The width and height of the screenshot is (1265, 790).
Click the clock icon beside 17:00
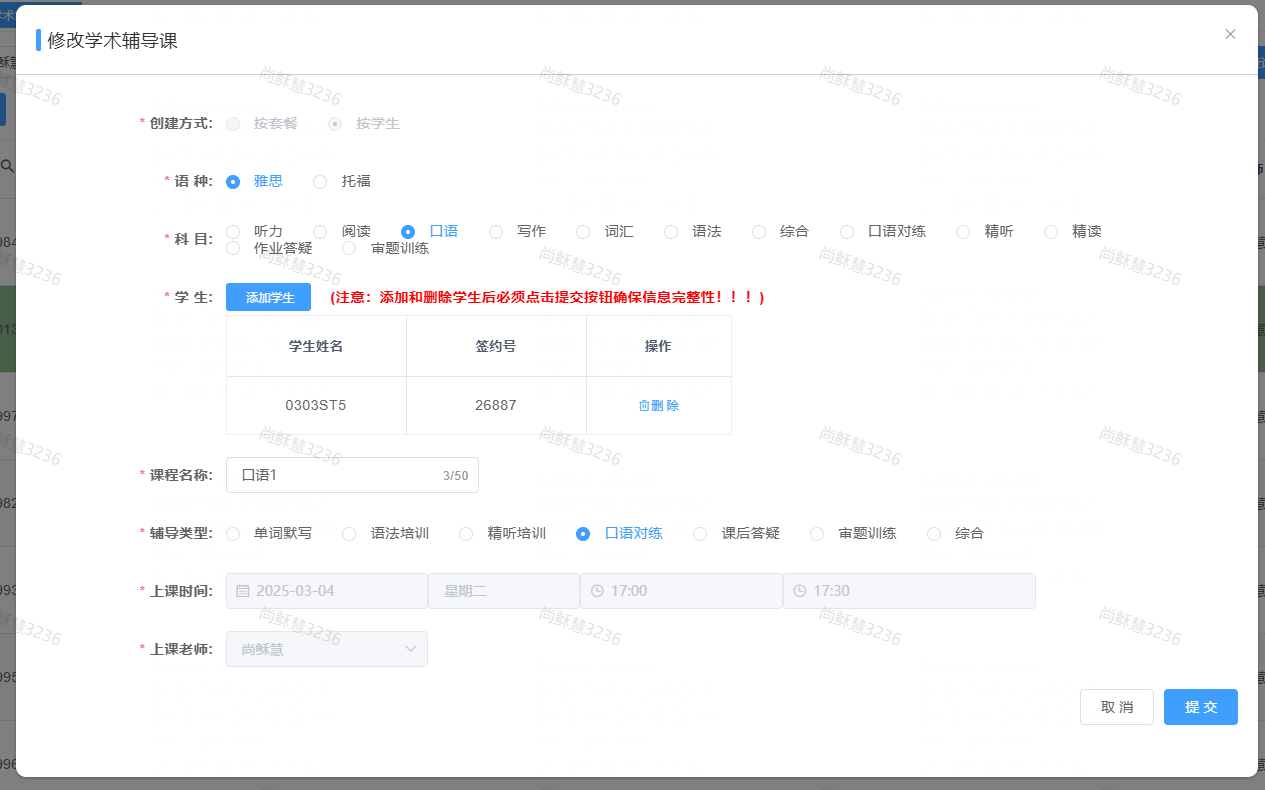597,591
